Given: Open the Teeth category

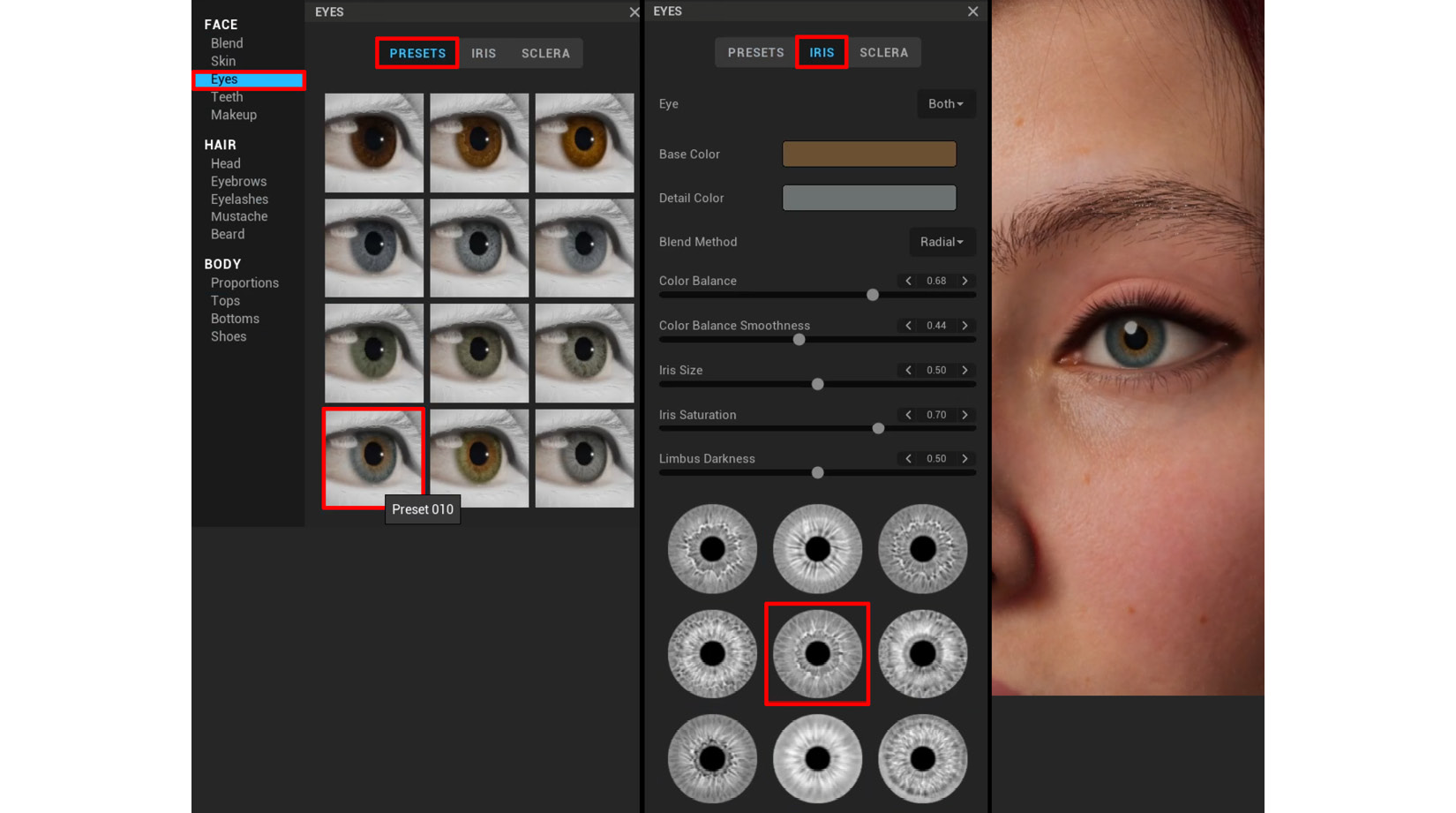Looking at the screenshot, I should pos(227,97).
